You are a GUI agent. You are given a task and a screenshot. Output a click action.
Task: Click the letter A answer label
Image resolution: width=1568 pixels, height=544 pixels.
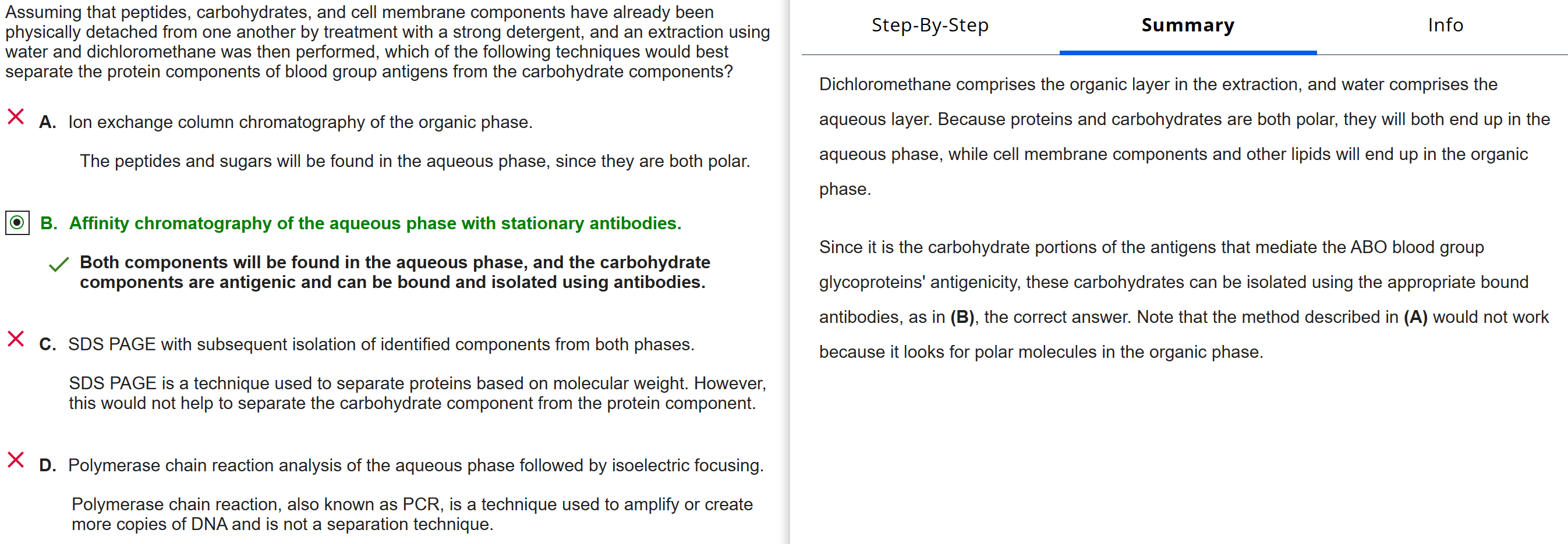click(48, 122)
